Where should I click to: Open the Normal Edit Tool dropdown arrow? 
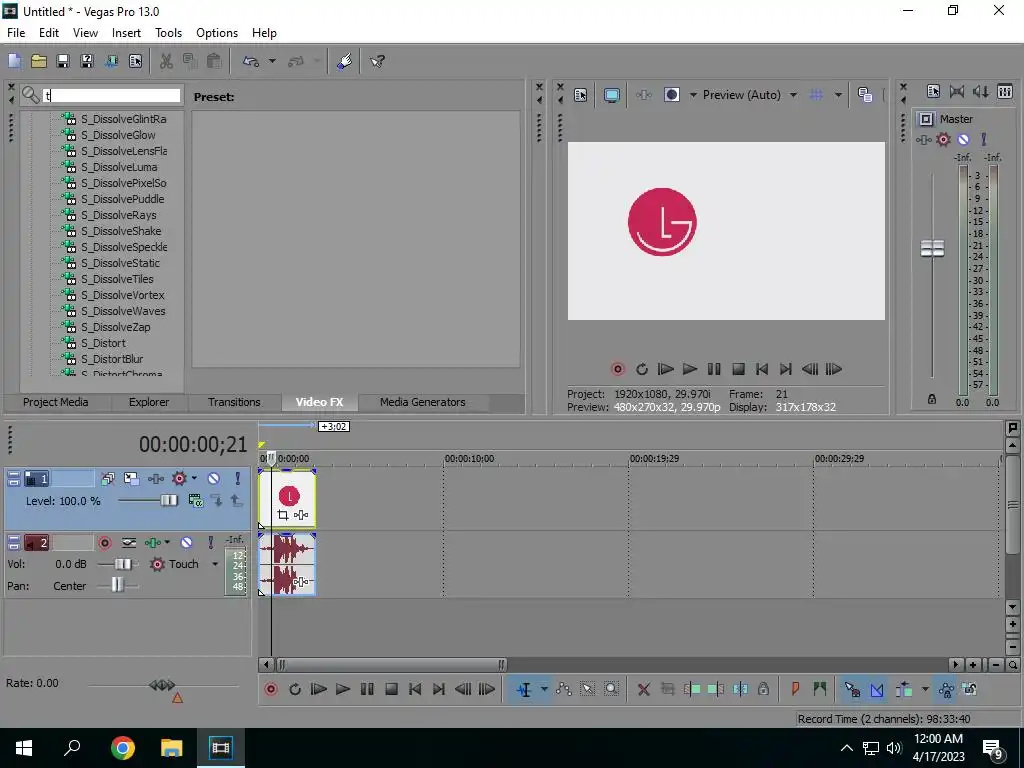544,689
